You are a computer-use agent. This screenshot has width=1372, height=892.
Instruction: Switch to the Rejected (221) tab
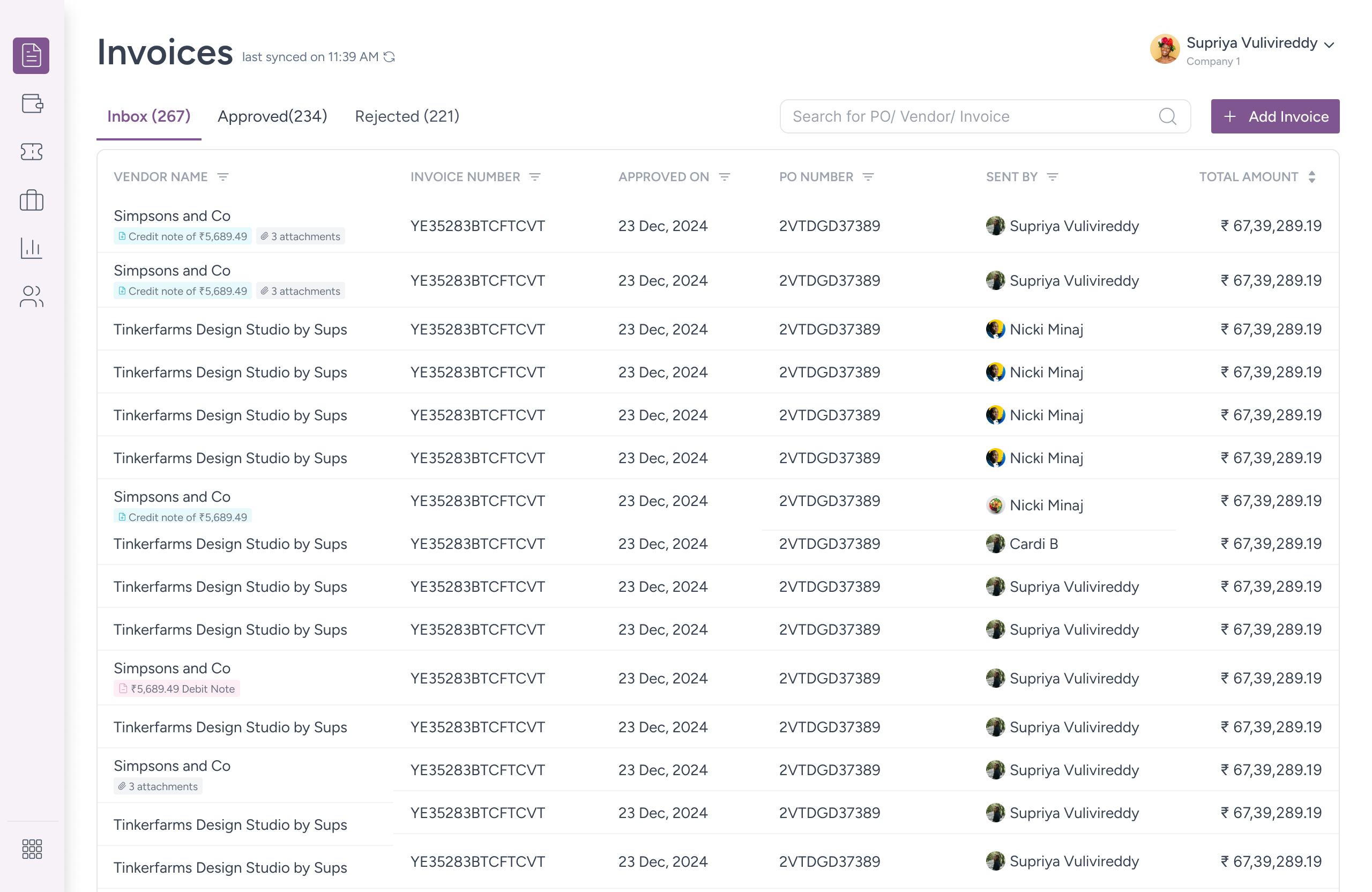click(407, 116)
